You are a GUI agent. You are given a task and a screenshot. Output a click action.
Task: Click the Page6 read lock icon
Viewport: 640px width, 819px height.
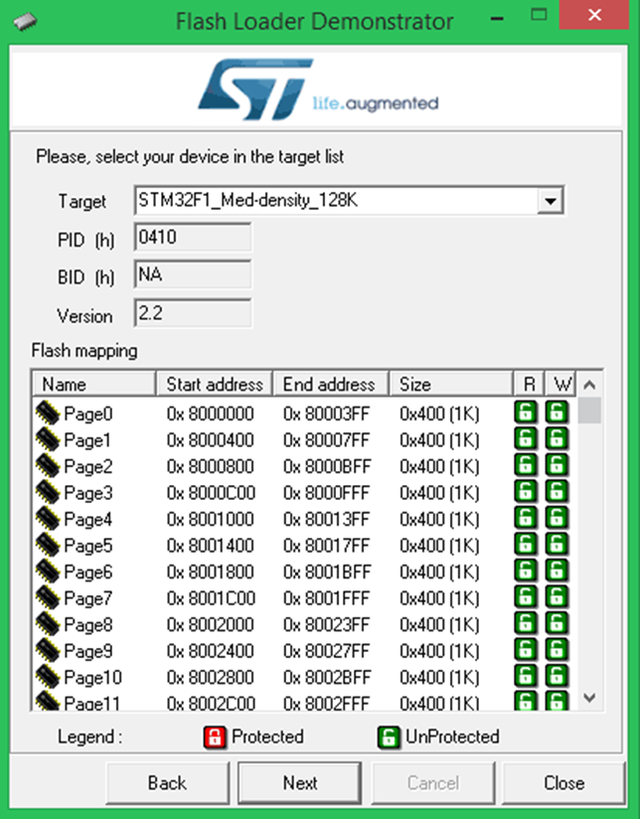526,570
